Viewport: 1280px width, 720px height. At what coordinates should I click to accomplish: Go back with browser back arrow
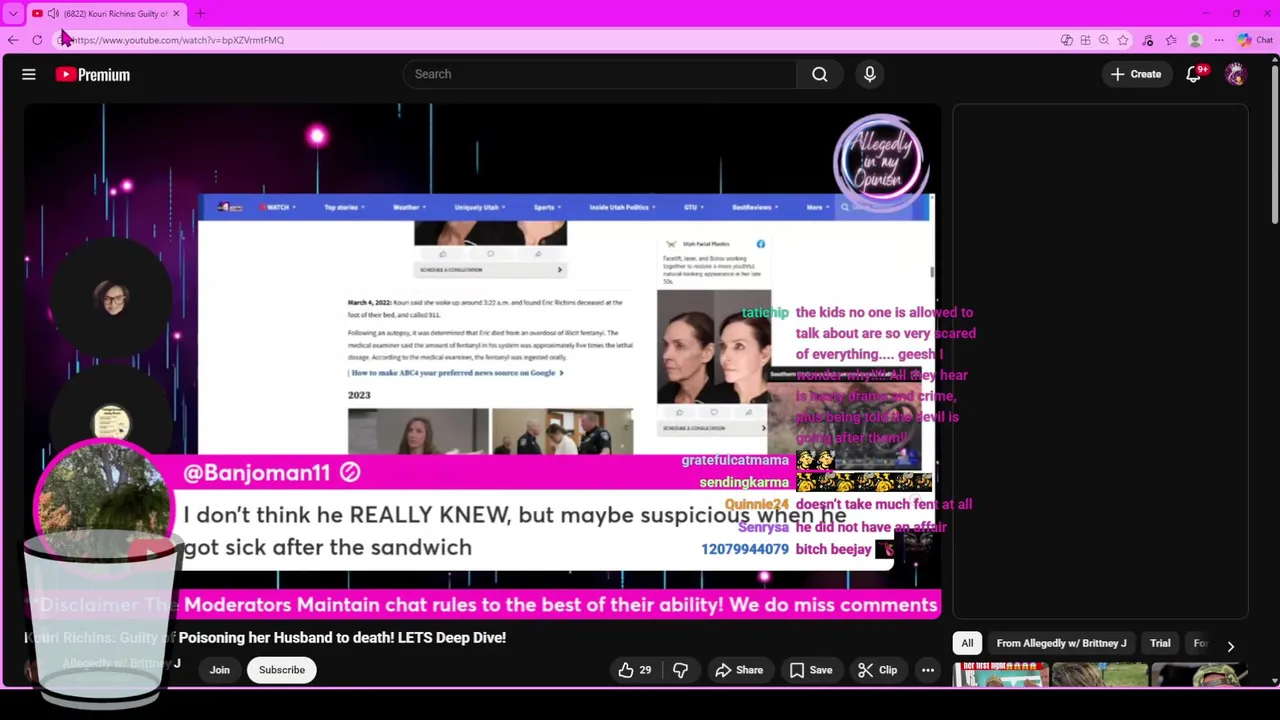coord(12,40)
